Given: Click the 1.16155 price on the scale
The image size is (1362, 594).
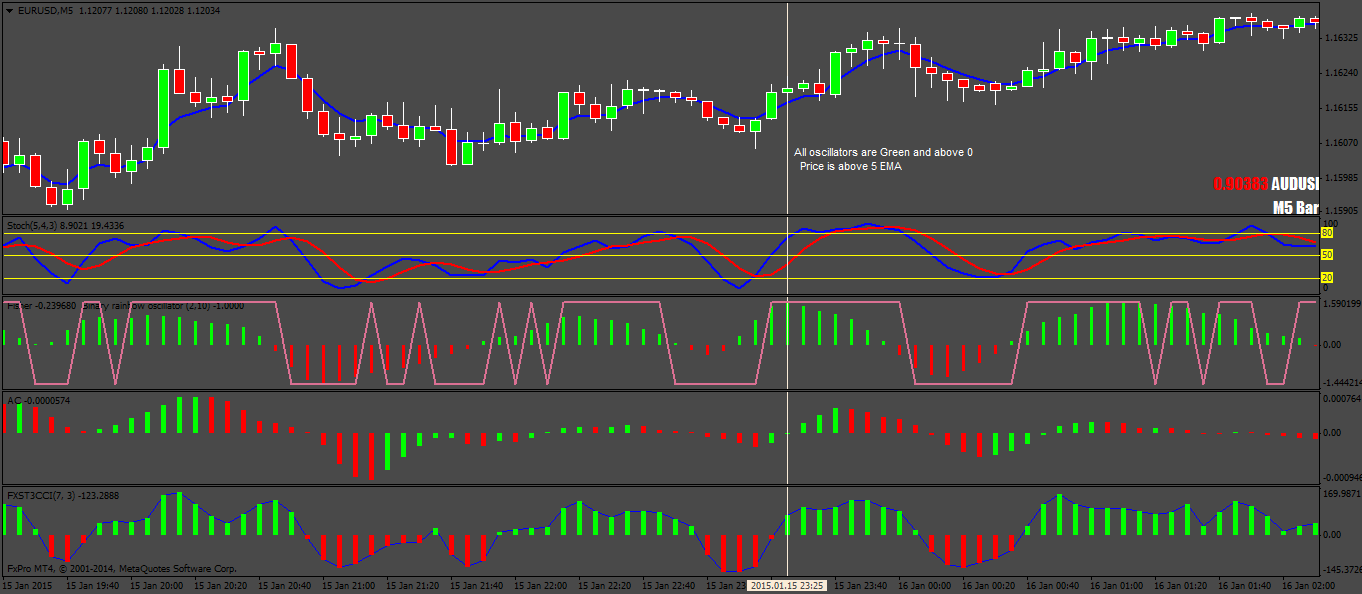Looking at the screenshot, I should click(x=1342, y=107).
